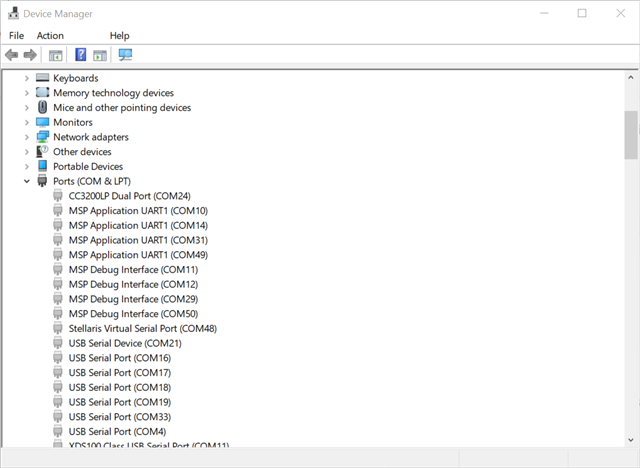Screen dimensions: 640x468
Task: Click port icon beside MSP Application UART1 COM10
Action: 58,210
